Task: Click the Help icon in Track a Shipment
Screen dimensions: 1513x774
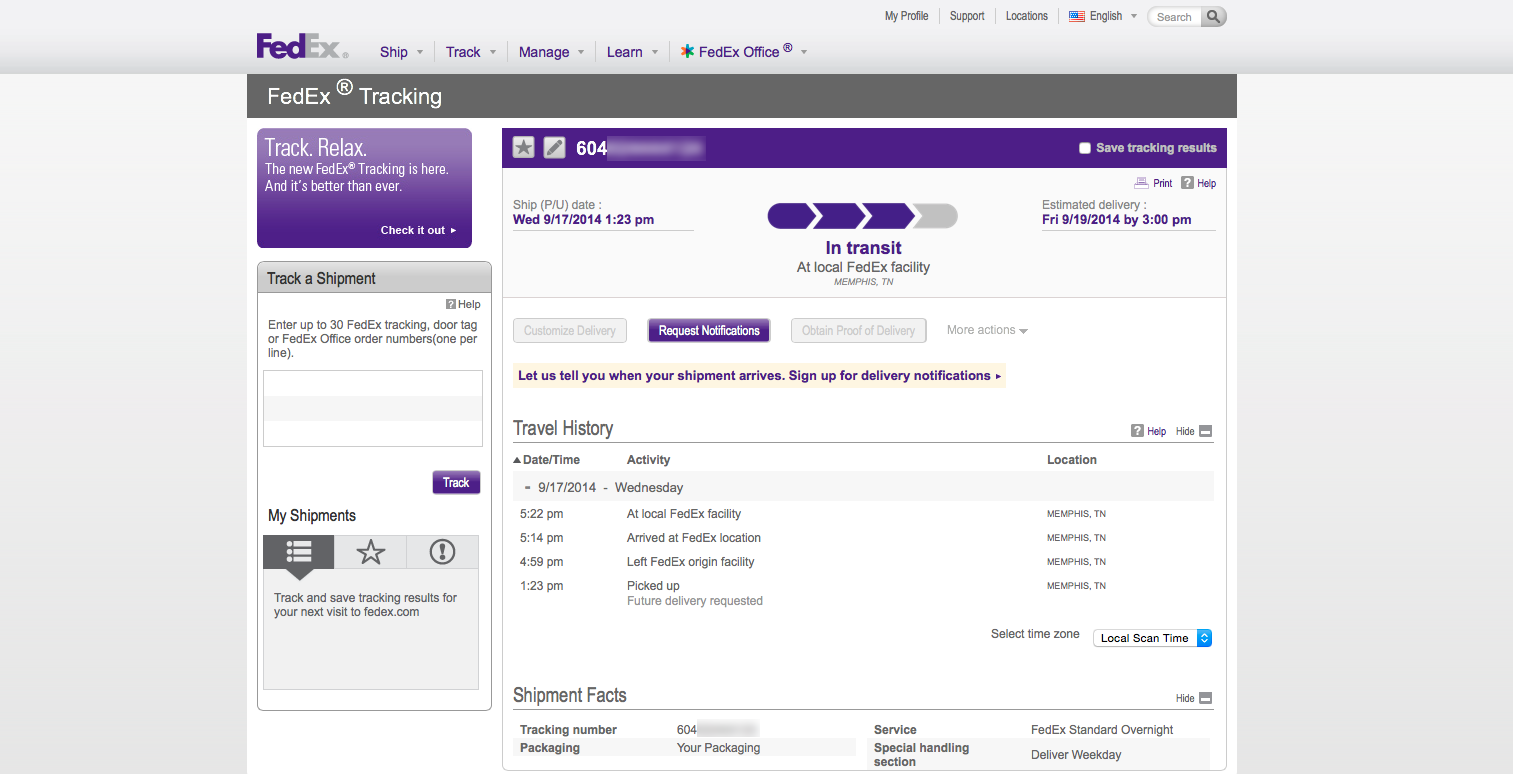Action: tap(451, 304)
